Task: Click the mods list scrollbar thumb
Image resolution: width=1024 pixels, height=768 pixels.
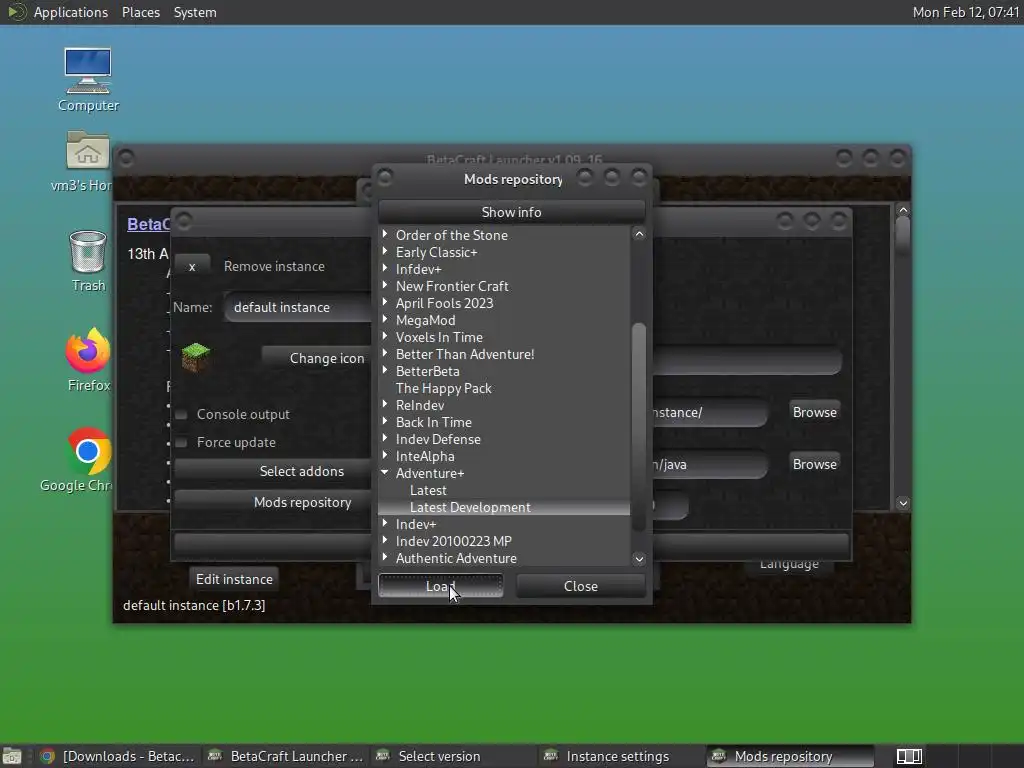Action: (639, 426)
